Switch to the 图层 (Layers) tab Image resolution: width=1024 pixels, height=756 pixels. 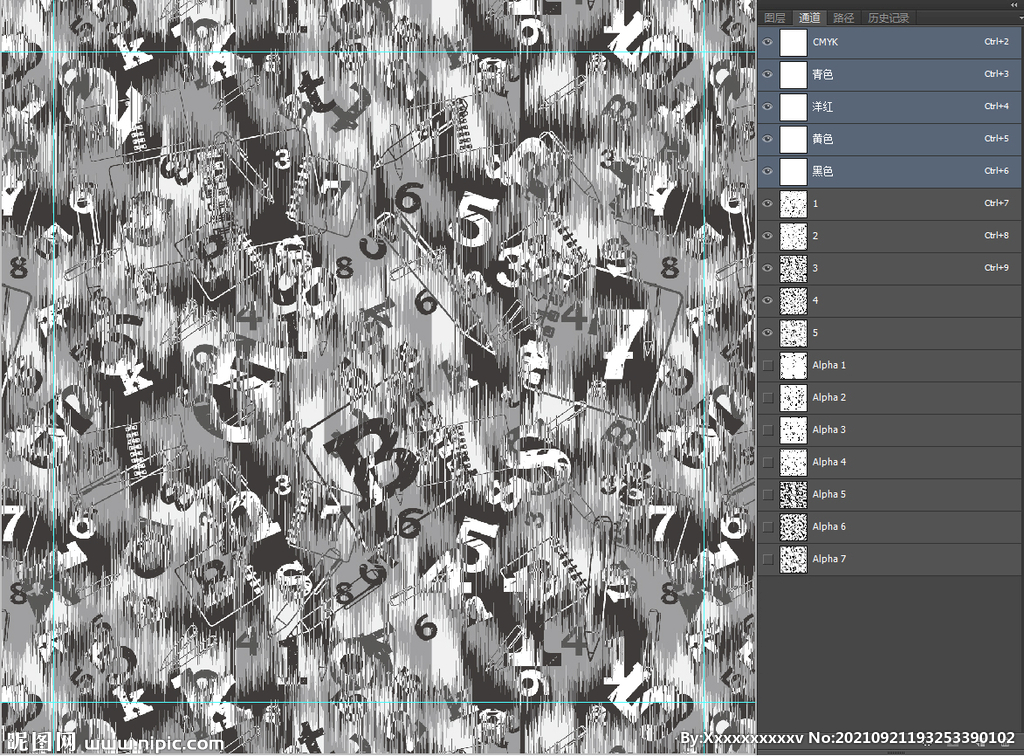click(775, 18)
